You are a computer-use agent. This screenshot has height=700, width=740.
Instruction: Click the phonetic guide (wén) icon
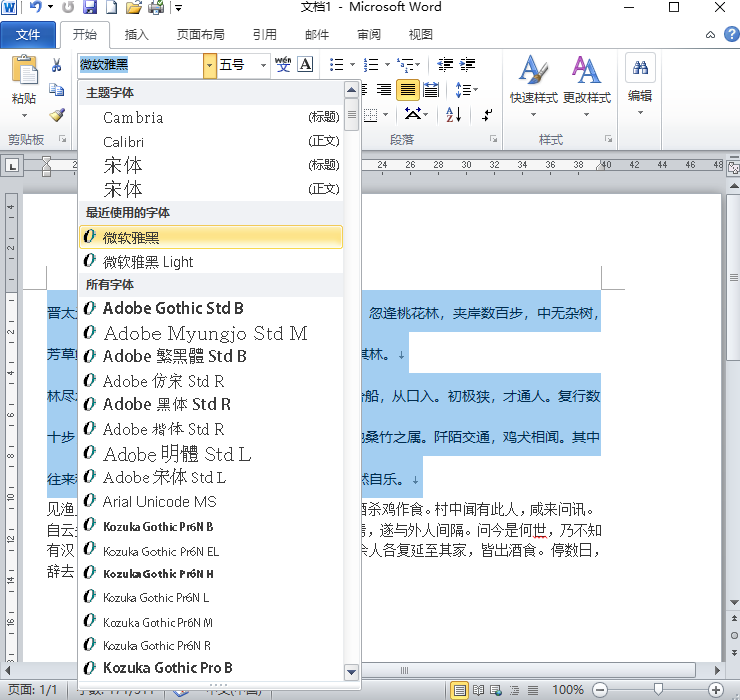(x=283, y=64)
